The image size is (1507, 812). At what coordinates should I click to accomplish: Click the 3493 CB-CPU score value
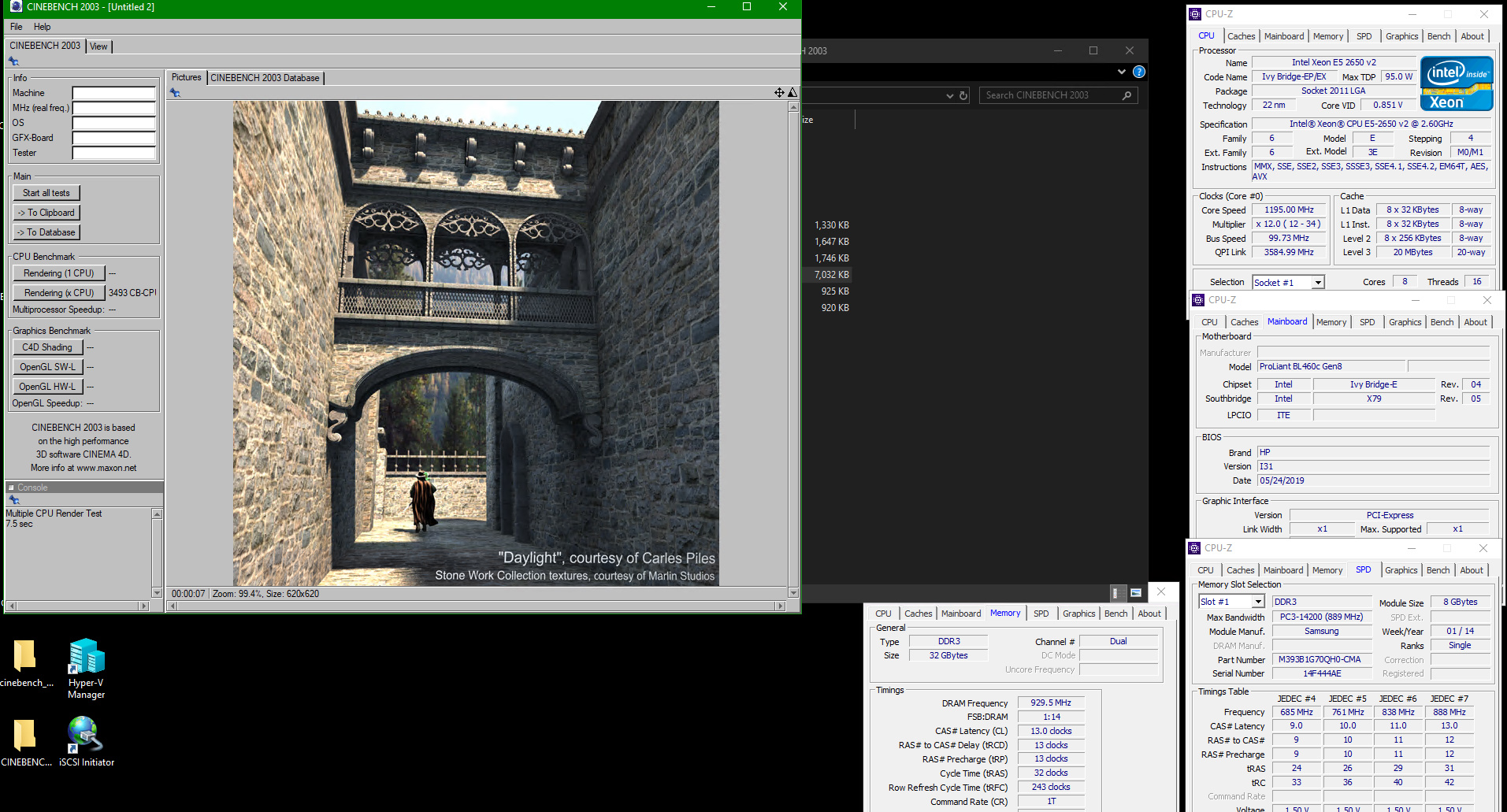[x=132, y=293]
